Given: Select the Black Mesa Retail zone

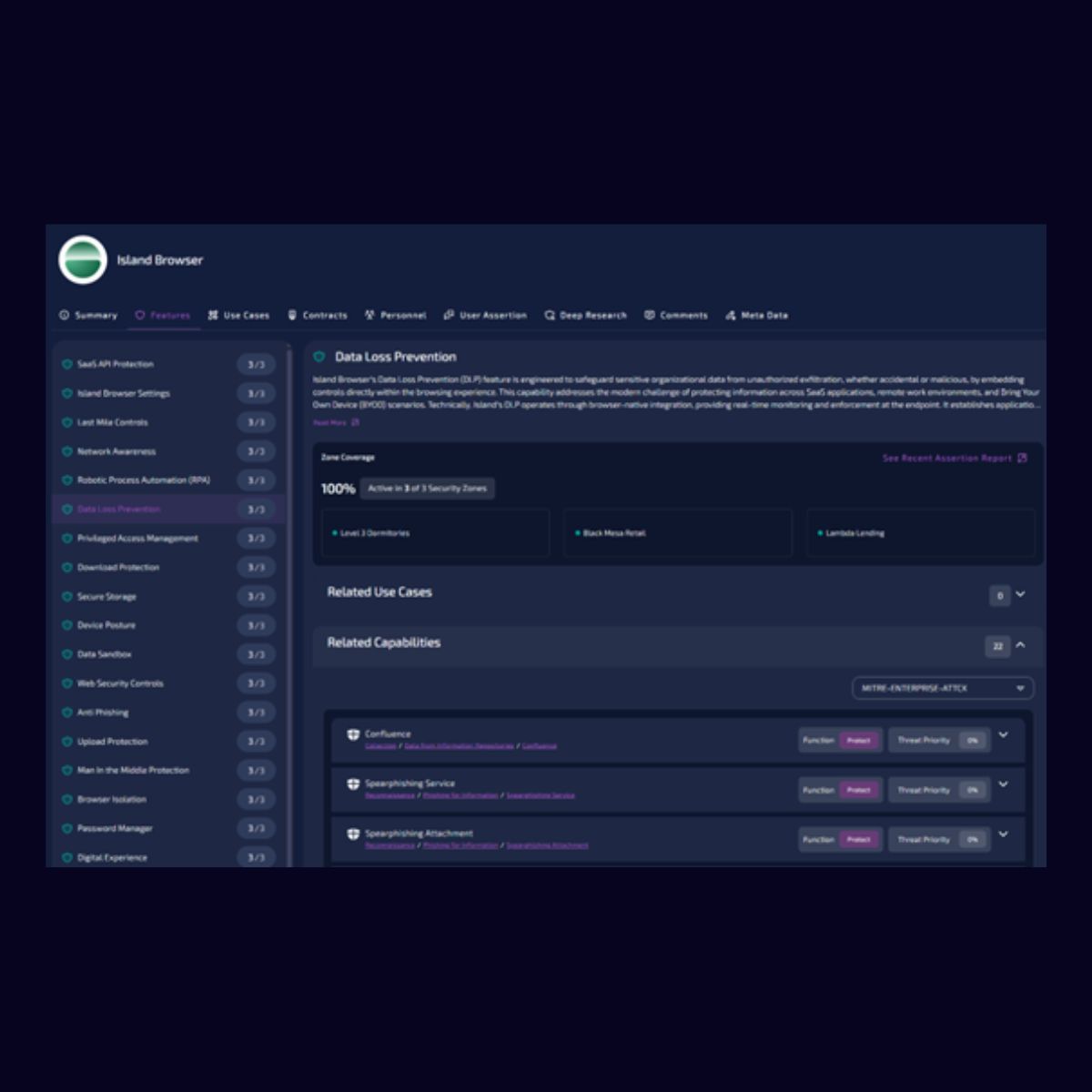Looking at the screenshot, I should tap(678, 532).
